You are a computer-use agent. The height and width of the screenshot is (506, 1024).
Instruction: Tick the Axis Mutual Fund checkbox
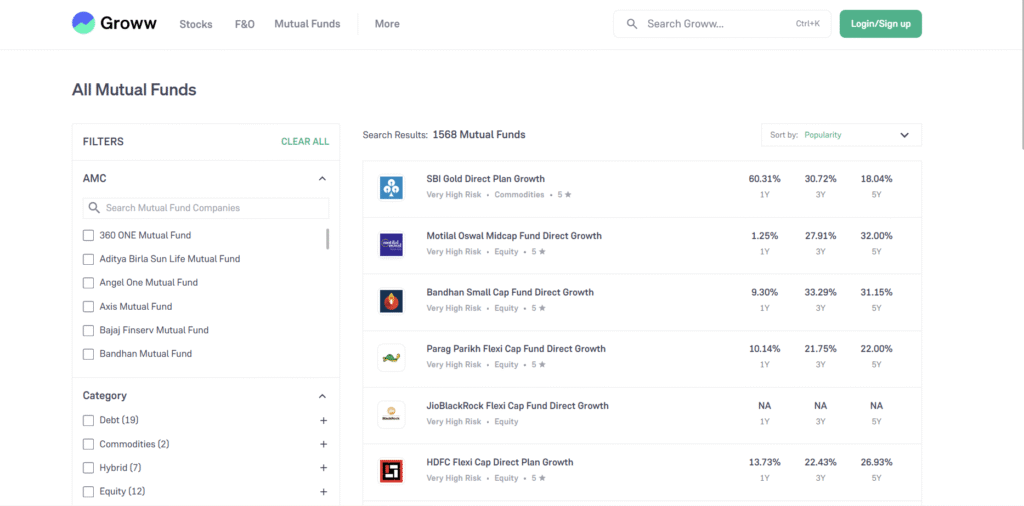(89, 307)
